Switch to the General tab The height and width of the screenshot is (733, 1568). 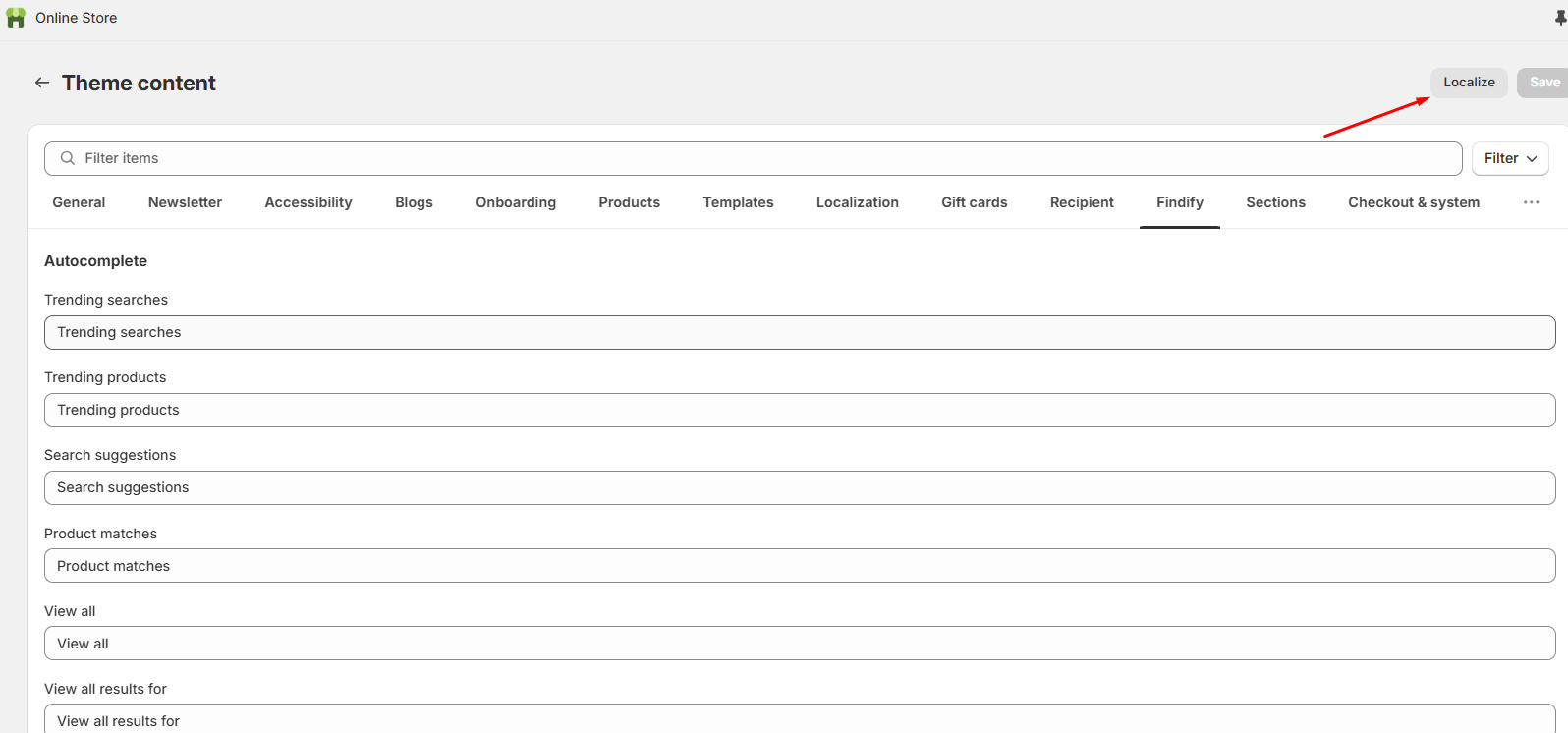(79, 202)
